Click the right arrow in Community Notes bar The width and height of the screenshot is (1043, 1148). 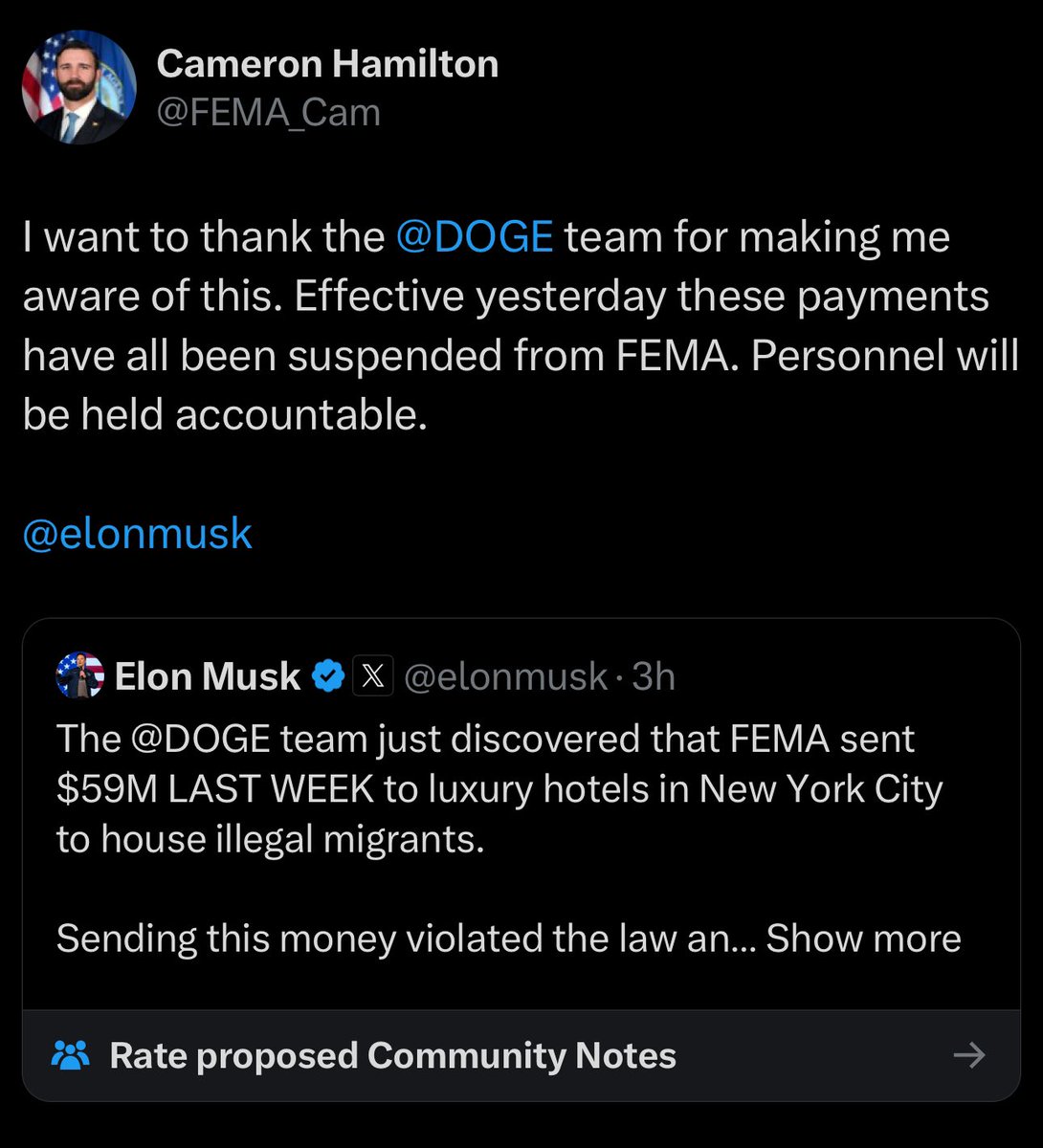point(969,1055)
